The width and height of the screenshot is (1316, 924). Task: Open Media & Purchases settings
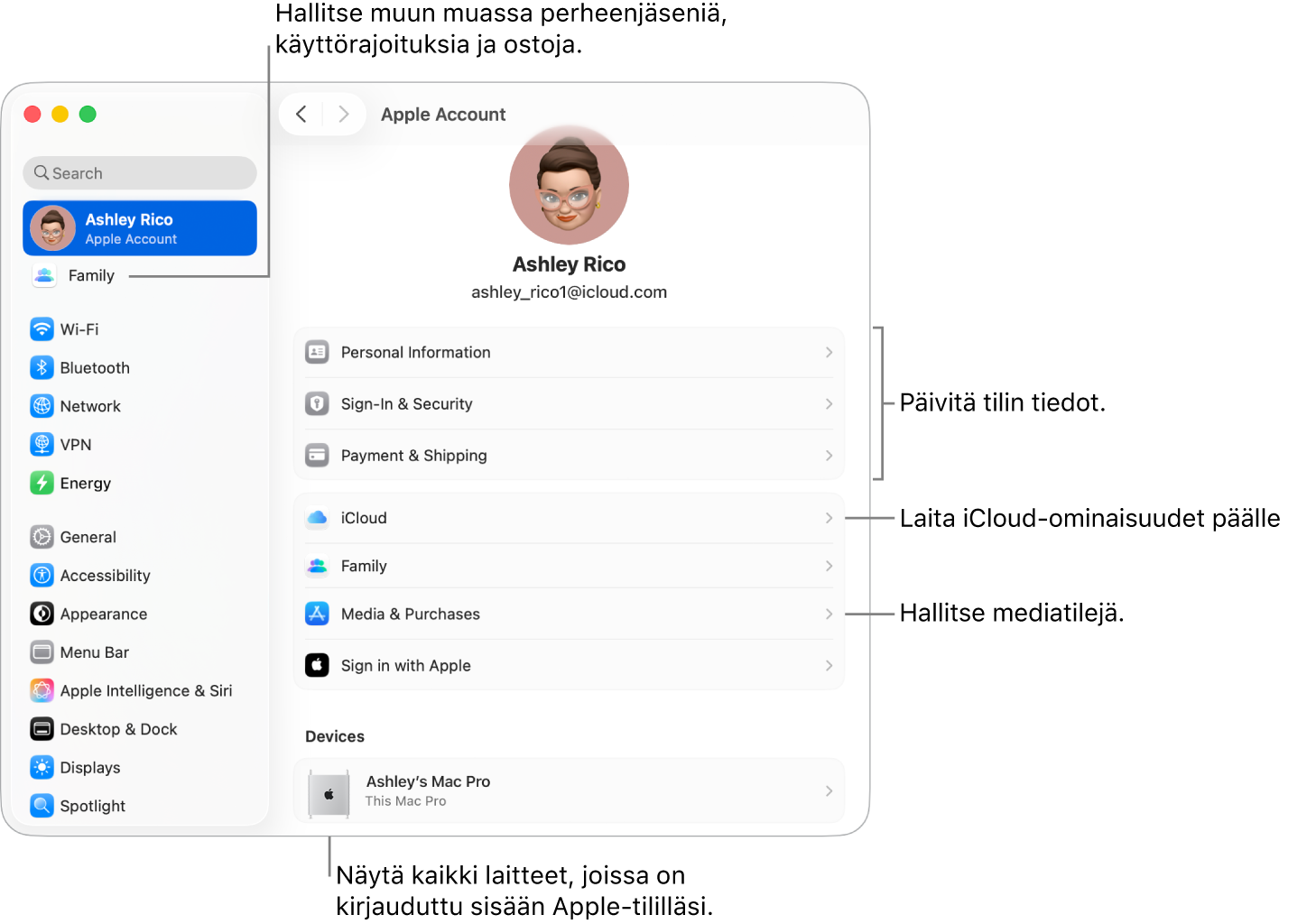(x=569, y=614)
